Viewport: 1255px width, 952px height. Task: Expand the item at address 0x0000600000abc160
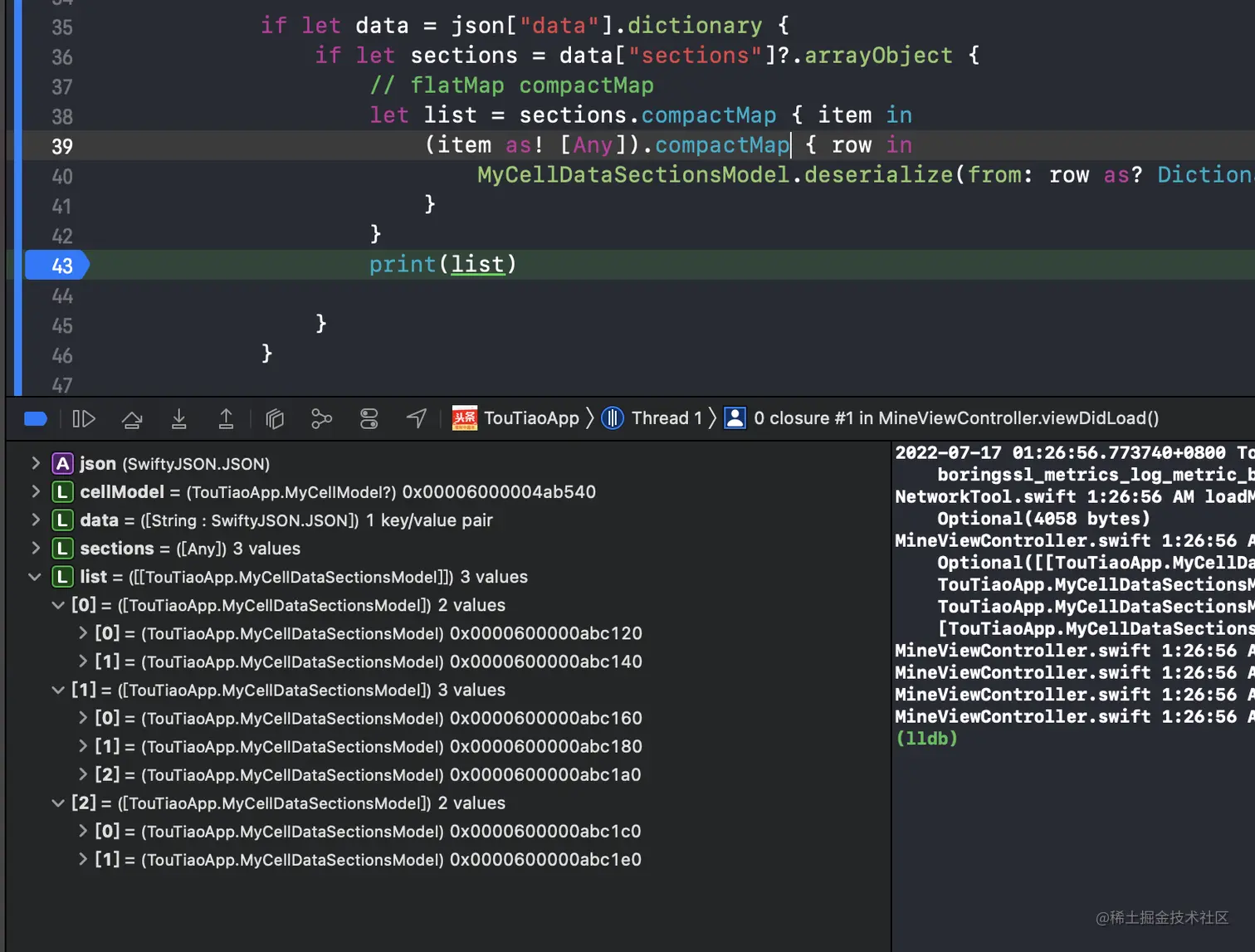click(83, 718)
